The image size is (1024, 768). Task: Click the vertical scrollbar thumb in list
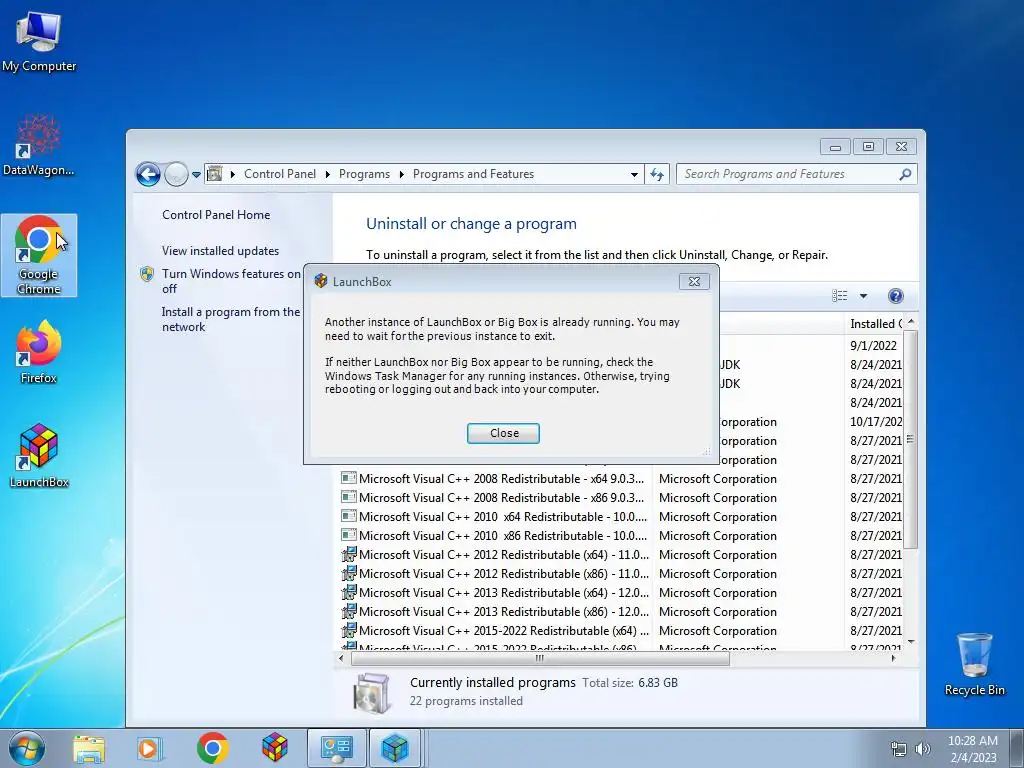pyautogui.click(x=910, y=440)
